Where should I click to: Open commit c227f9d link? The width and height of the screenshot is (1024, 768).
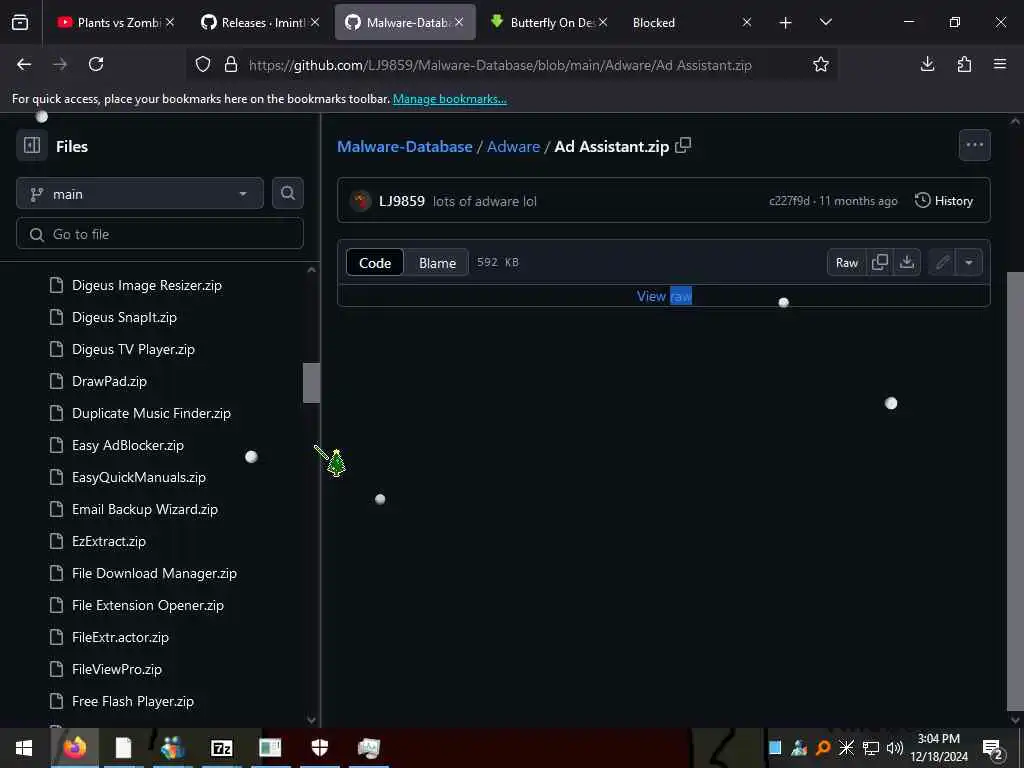coord(789,201)
